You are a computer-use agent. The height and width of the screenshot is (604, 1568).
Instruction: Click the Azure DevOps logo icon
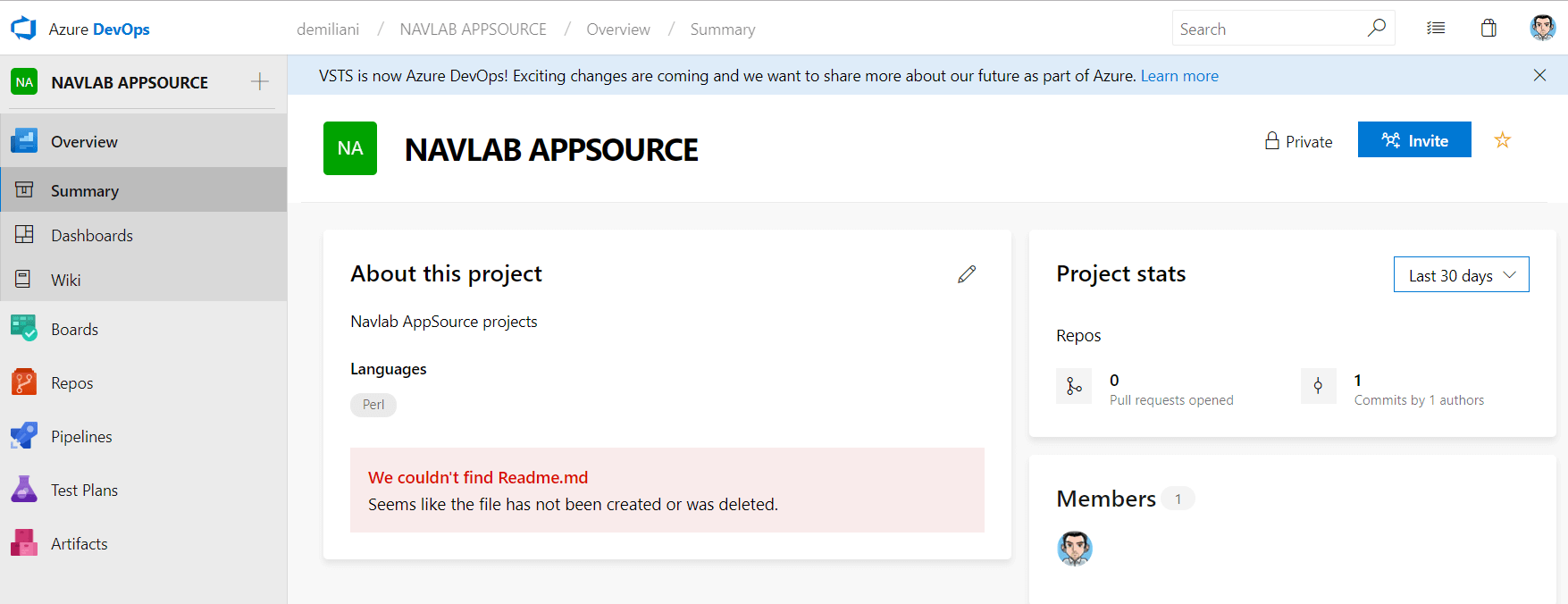point(23,29)
